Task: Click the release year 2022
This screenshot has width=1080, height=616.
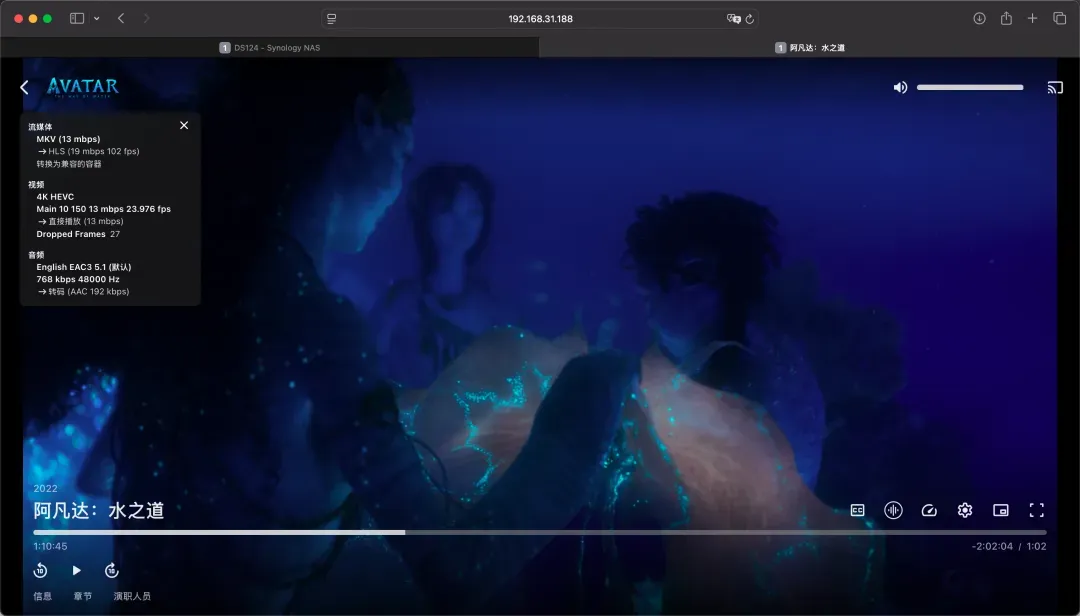Action: click(x=45, y=489)
